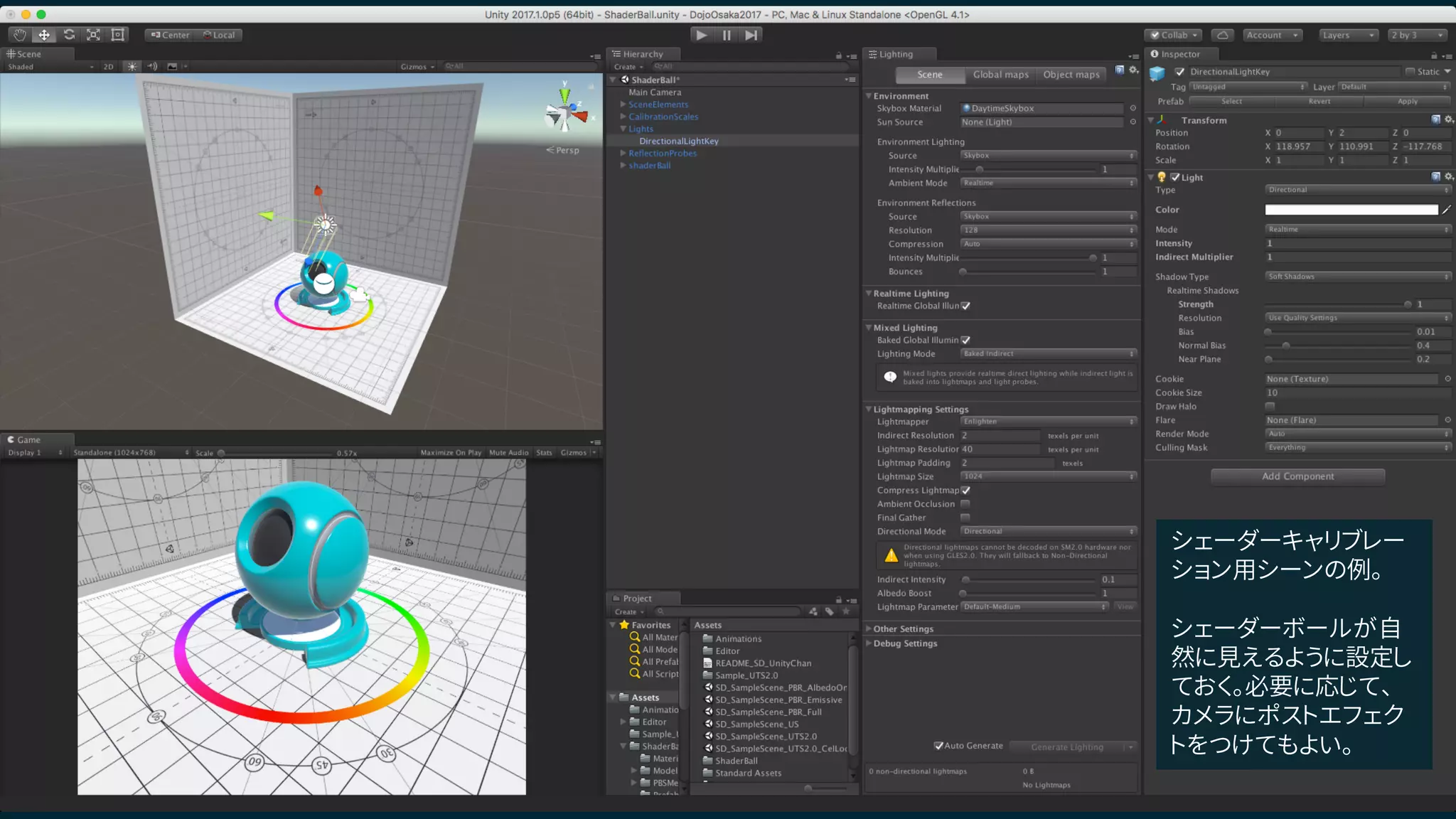Toggle the Static checkbox in Inspector
This screenshot has width=1456, height=819.
point(1410,72)
